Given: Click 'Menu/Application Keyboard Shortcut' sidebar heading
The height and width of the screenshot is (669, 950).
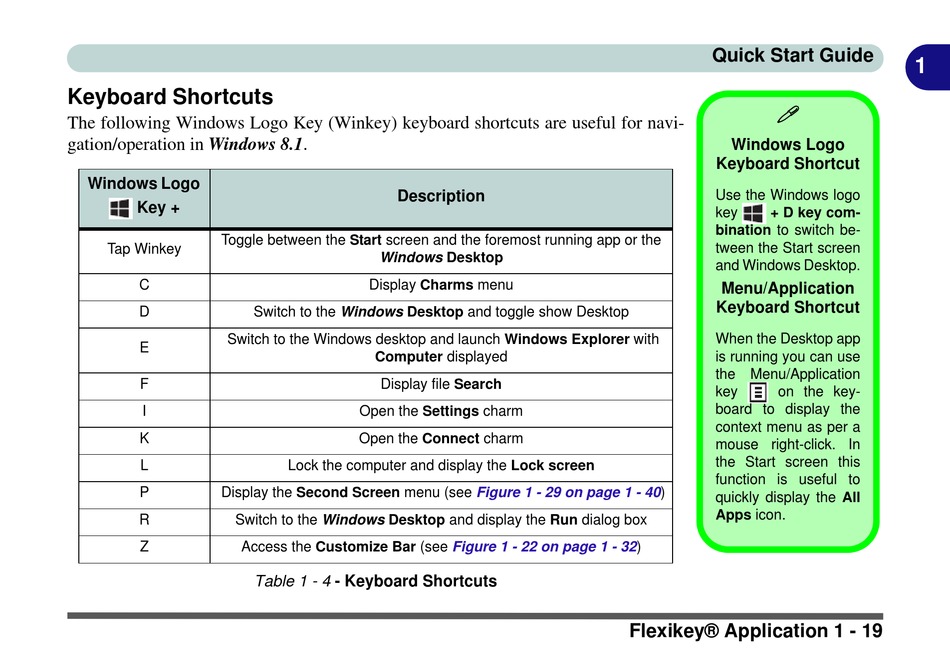Looking at the screenshot, I should pyautogui.click(x=788, y=298).
